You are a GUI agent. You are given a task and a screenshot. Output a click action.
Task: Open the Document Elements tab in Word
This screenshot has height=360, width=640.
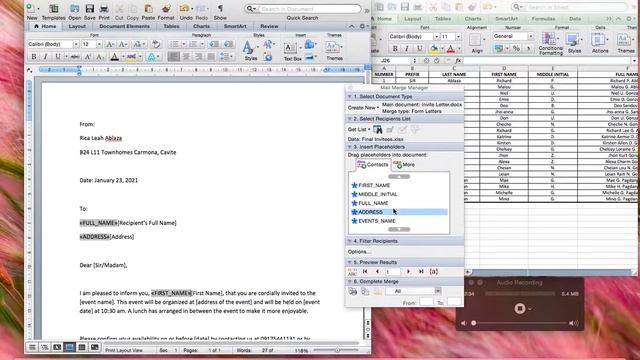click(124, 26)
